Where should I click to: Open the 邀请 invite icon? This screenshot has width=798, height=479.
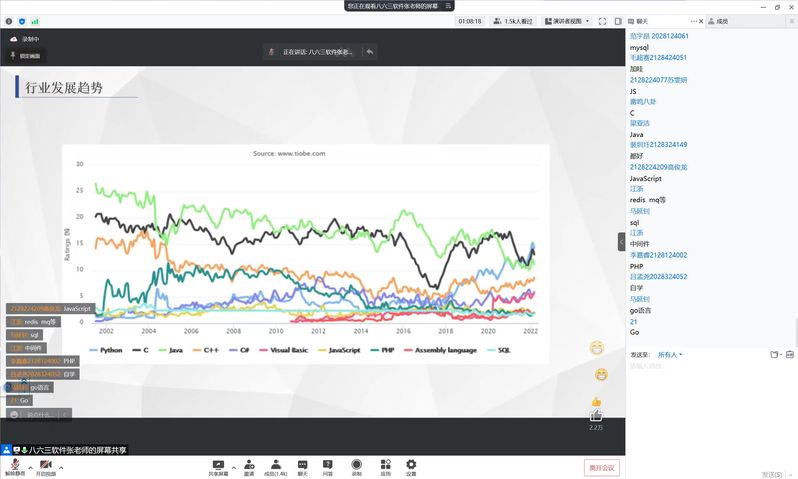248,465
